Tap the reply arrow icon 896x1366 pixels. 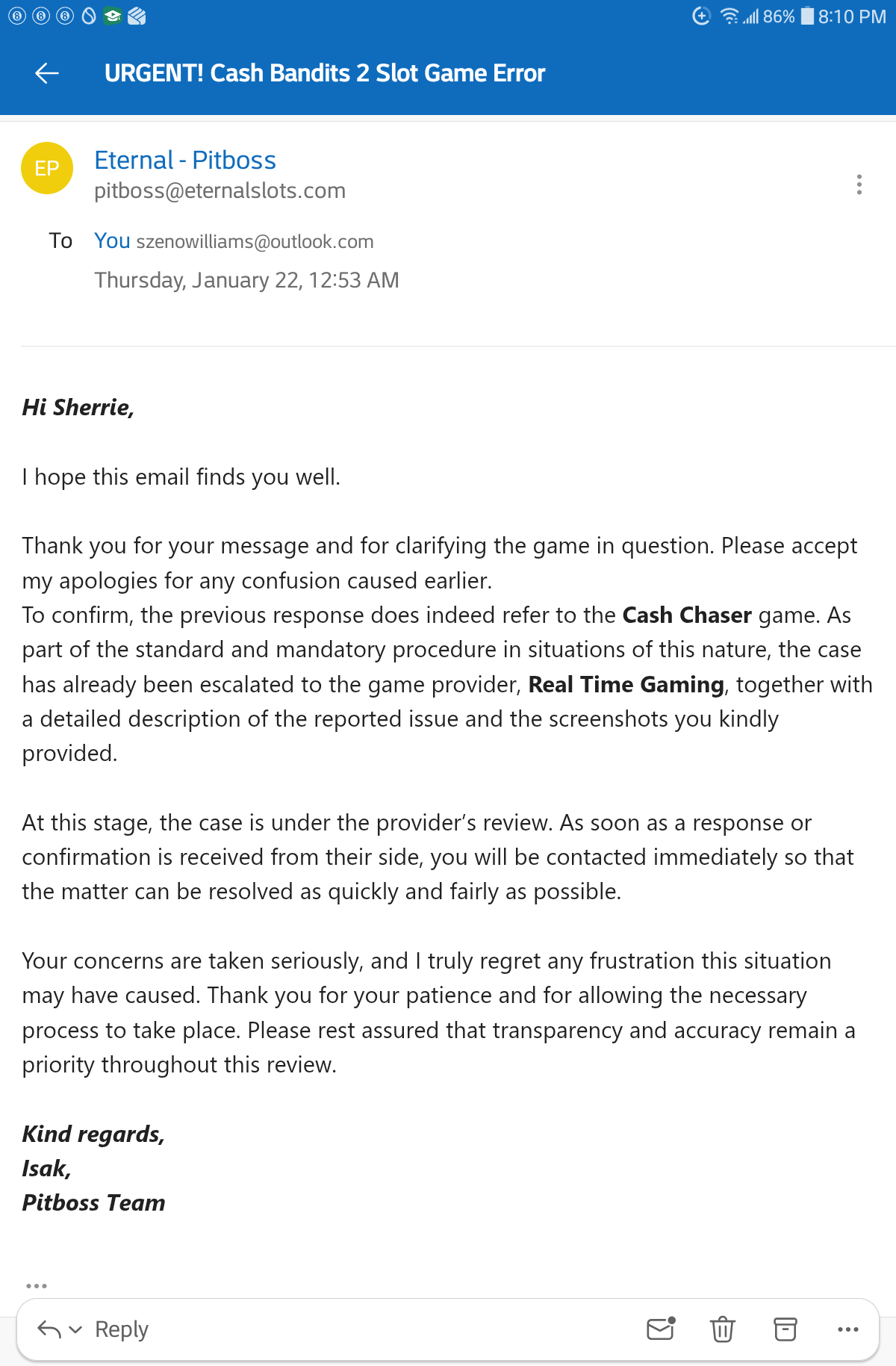click(x=49, y=1329)
